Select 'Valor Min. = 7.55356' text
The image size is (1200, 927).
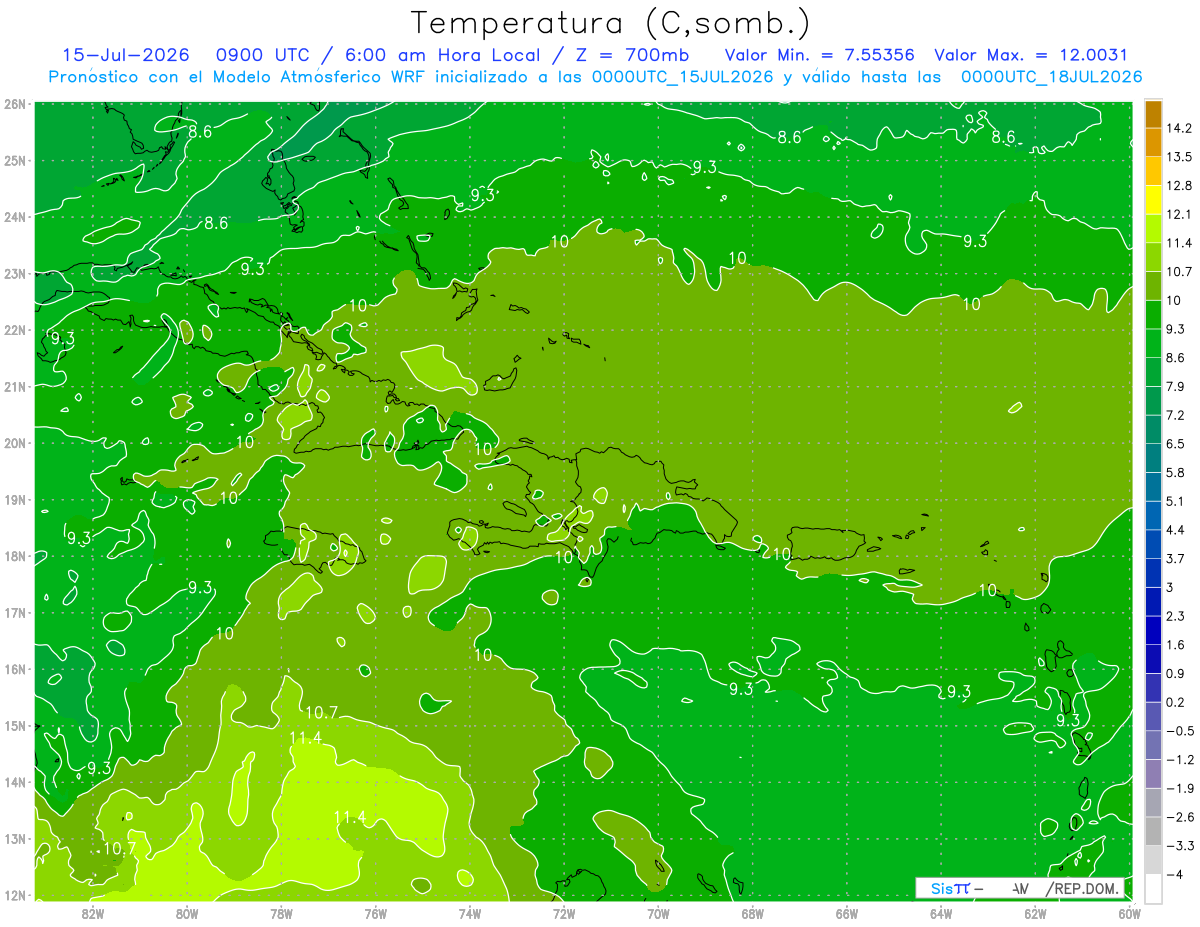click(819, 55)
